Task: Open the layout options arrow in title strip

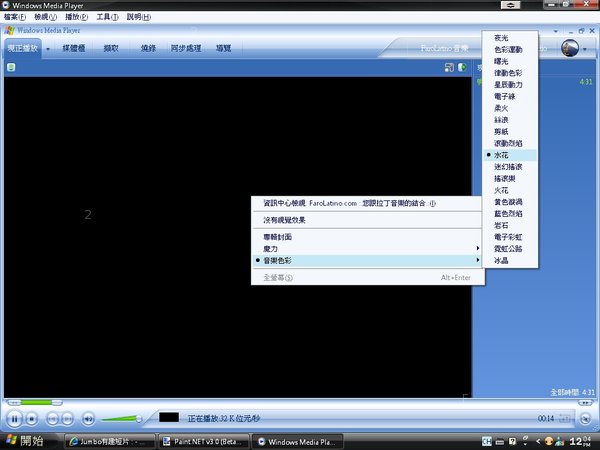Action: tap(556, 31)
